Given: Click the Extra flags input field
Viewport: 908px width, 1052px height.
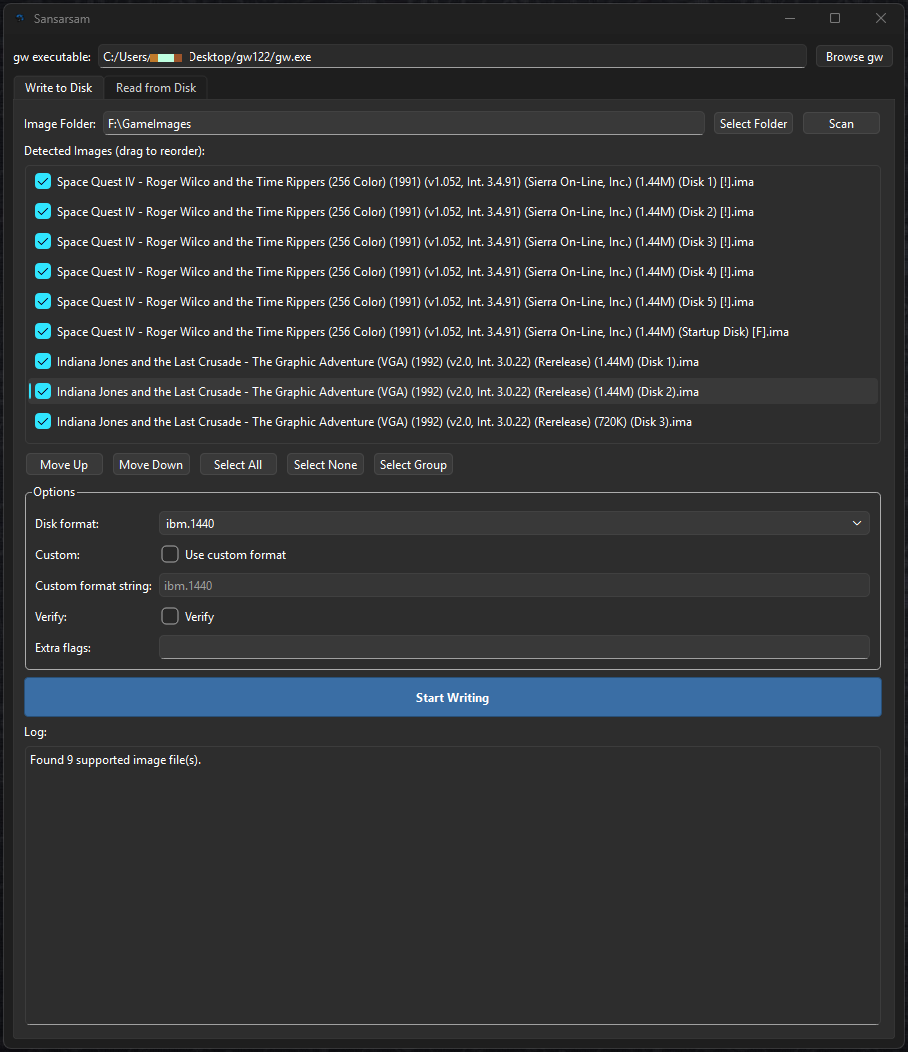Looking at the screenshot, I should point(514,647).
